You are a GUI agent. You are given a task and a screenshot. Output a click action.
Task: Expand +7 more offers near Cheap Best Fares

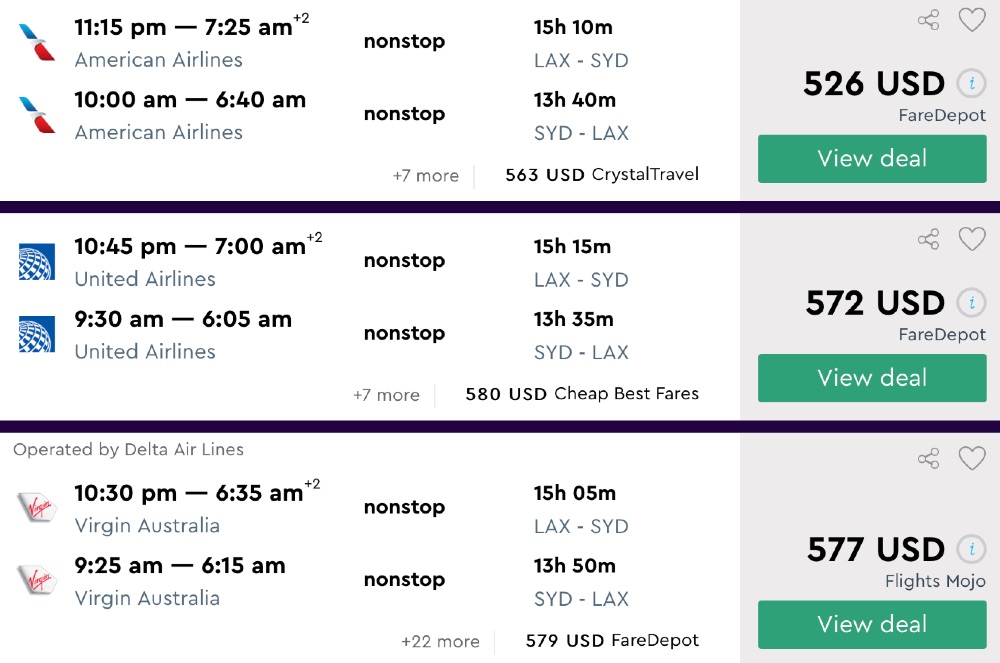pos(386,395)
